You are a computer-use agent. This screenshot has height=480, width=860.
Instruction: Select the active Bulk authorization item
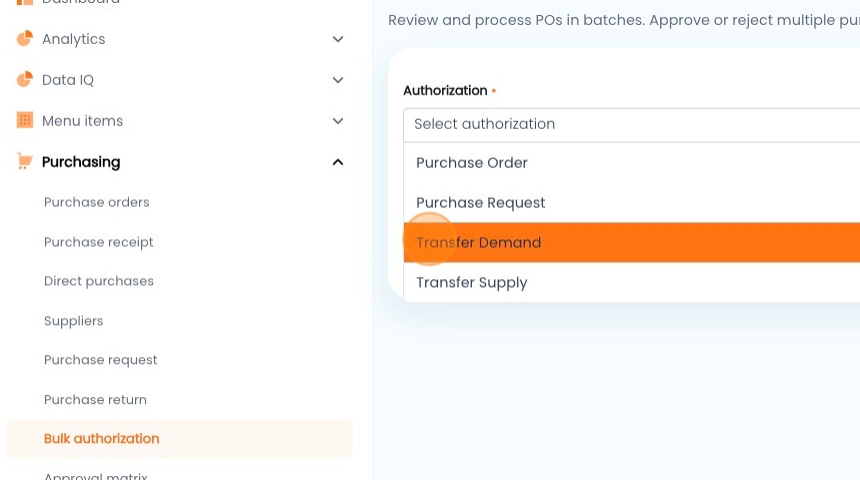(179, 439)
